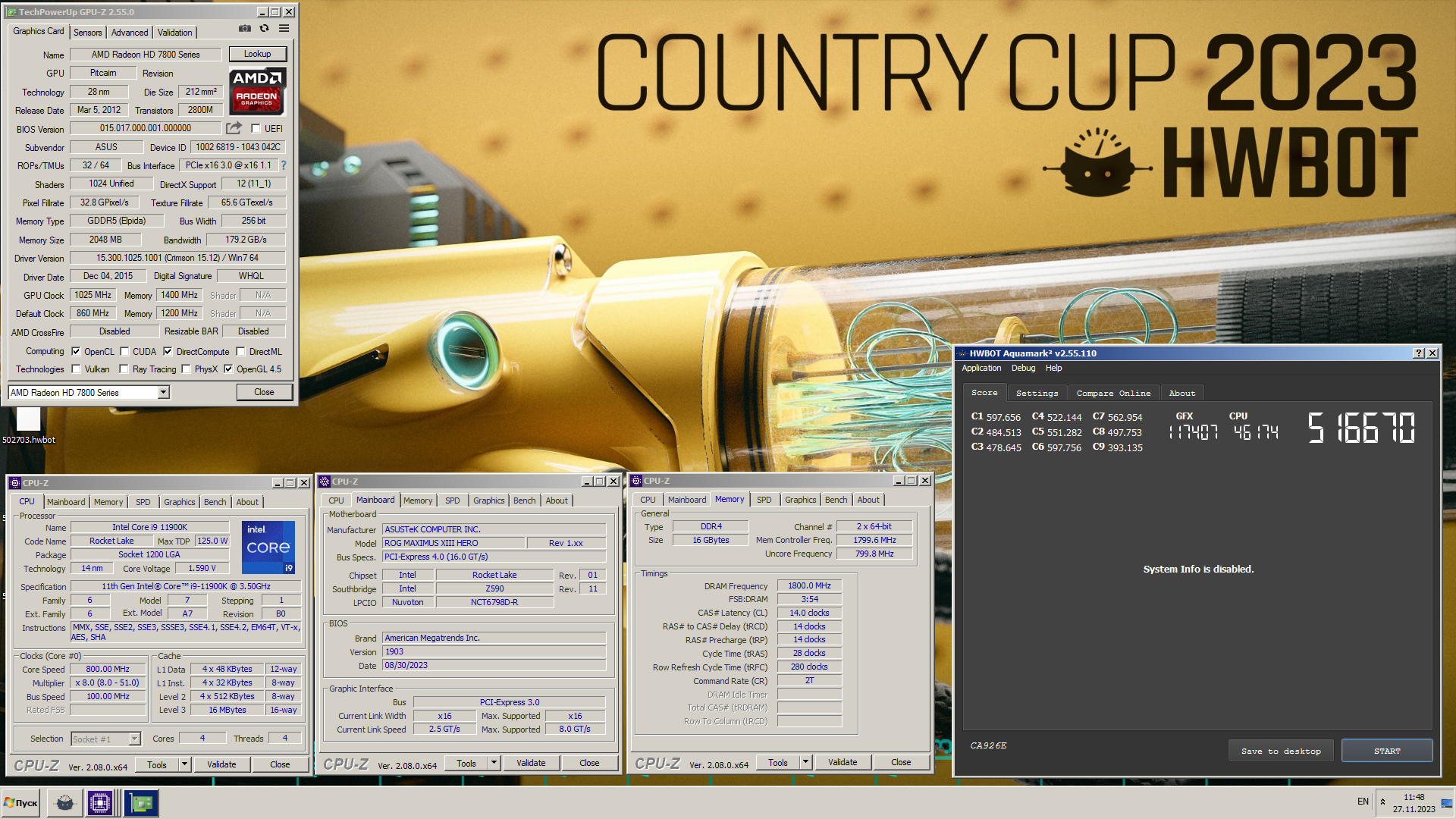Image resolution: width=1456 pixels, height=819 pixels.
Task: Click the ROG MAXIMUS XIII HERO model field
Action: click(x=453, y=544)
